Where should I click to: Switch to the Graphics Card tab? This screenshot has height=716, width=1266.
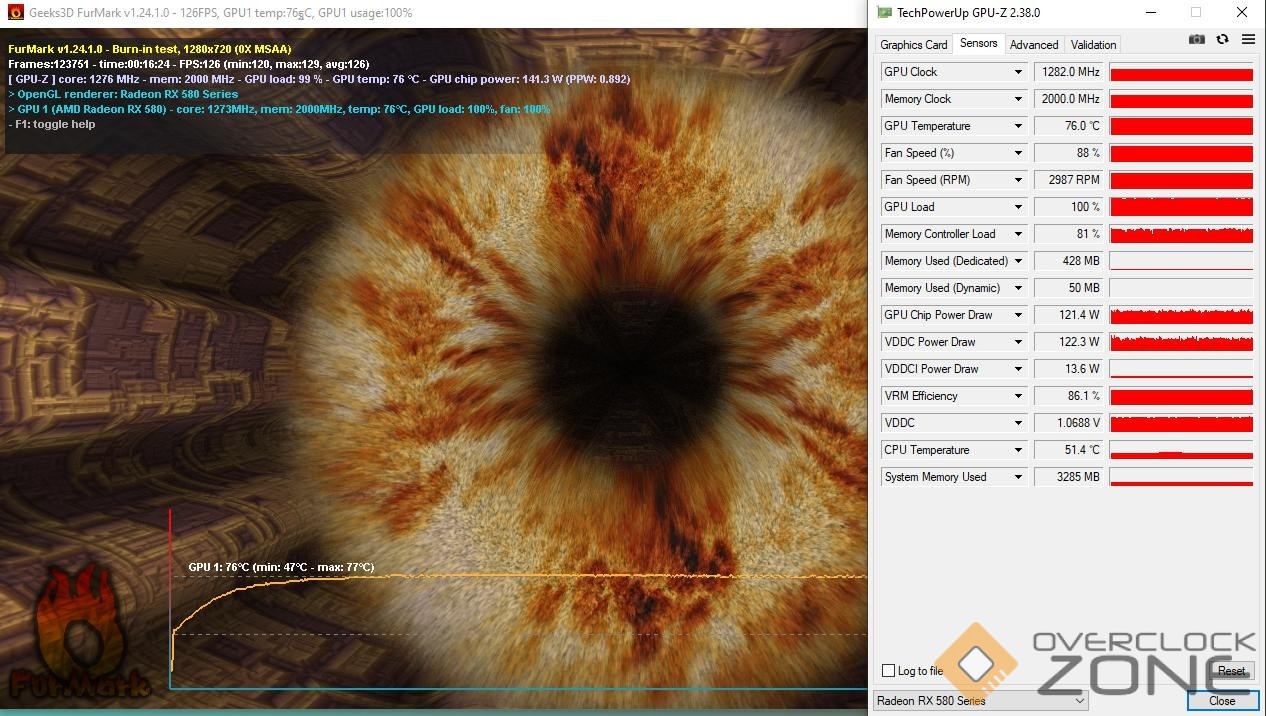coord(913,45)
